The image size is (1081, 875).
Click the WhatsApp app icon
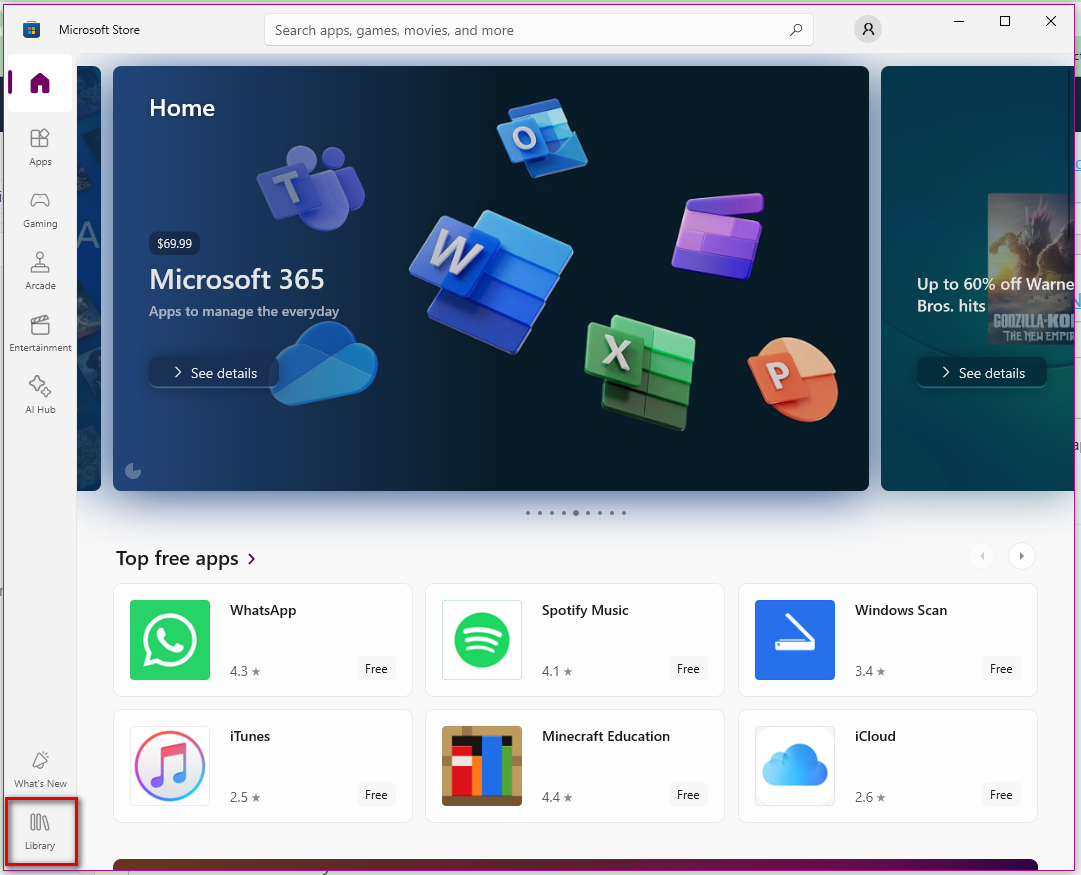coord(170,640)
